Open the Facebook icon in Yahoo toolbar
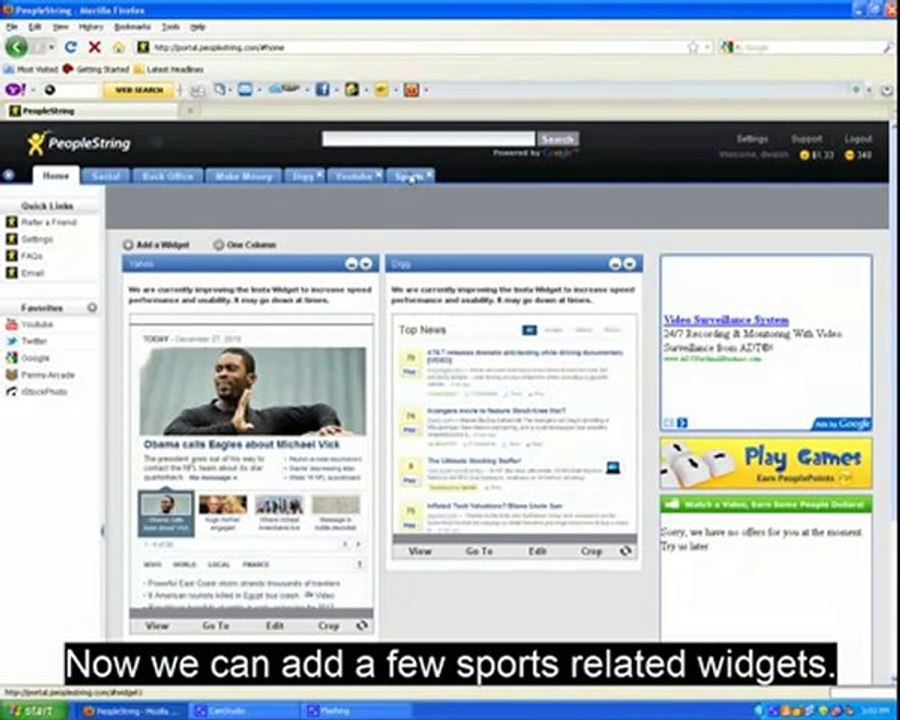The width and height of the screenshot is (900, 720). [322, 90]
